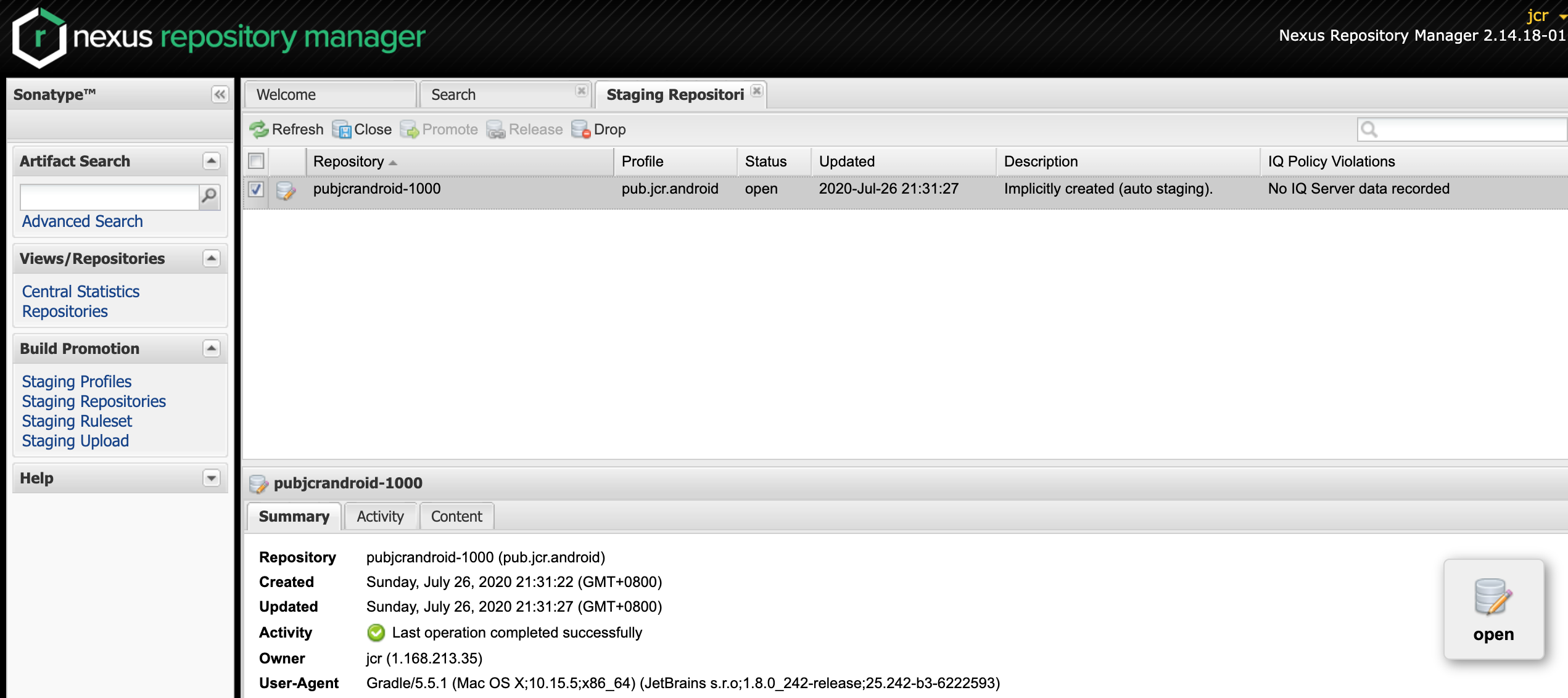
Task: Click the Close staging repository button
Action: (x=362, y=129)
